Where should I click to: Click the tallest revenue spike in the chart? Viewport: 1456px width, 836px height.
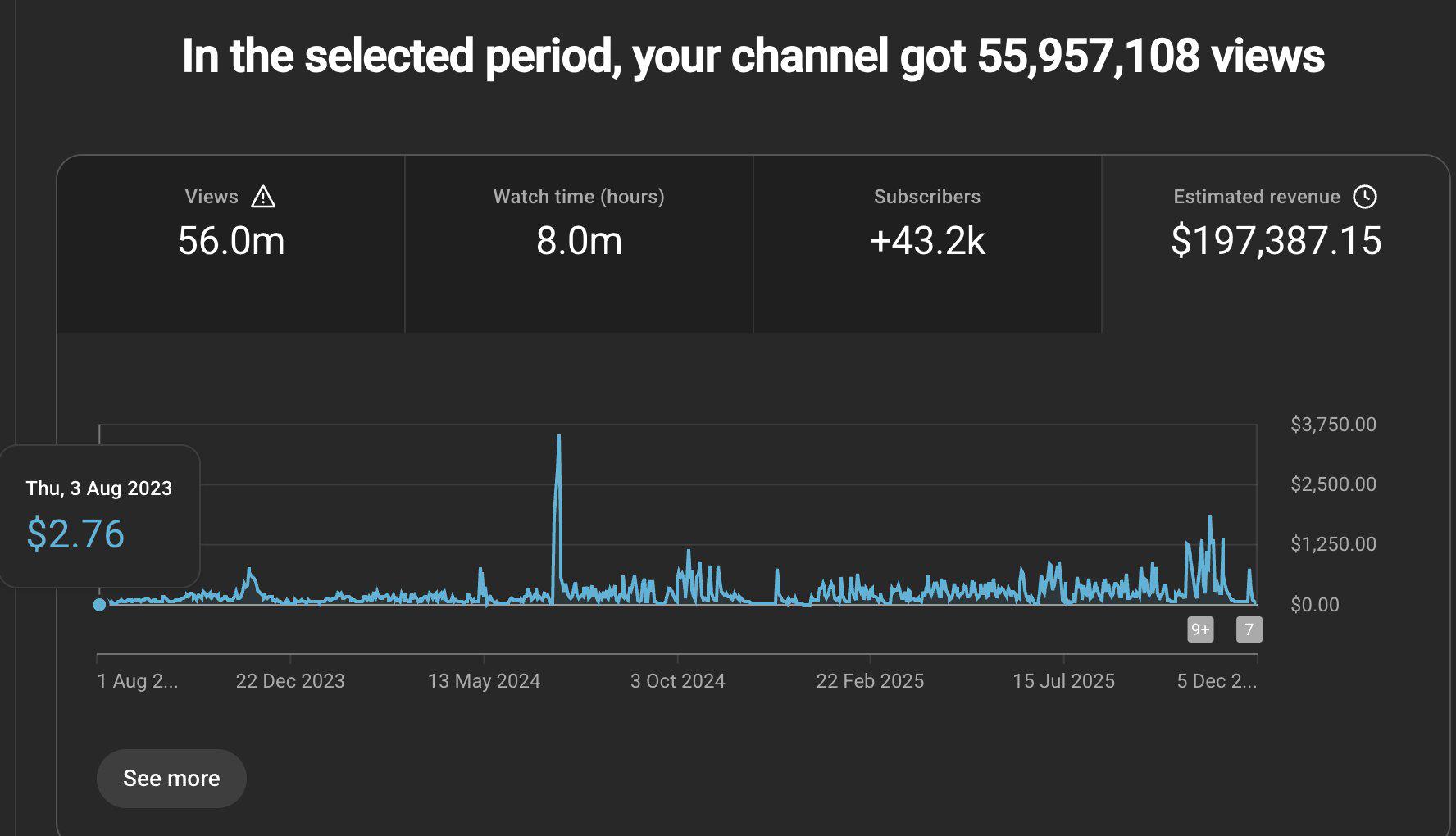(558, 438)
